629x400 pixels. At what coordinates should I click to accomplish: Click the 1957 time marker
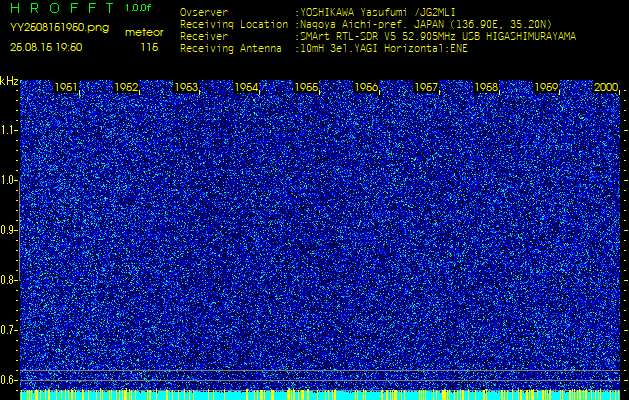426,87
